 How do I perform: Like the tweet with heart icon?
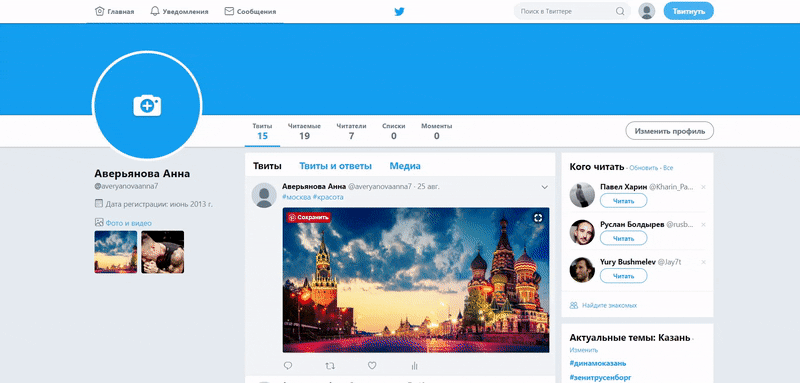pos(372,366)
